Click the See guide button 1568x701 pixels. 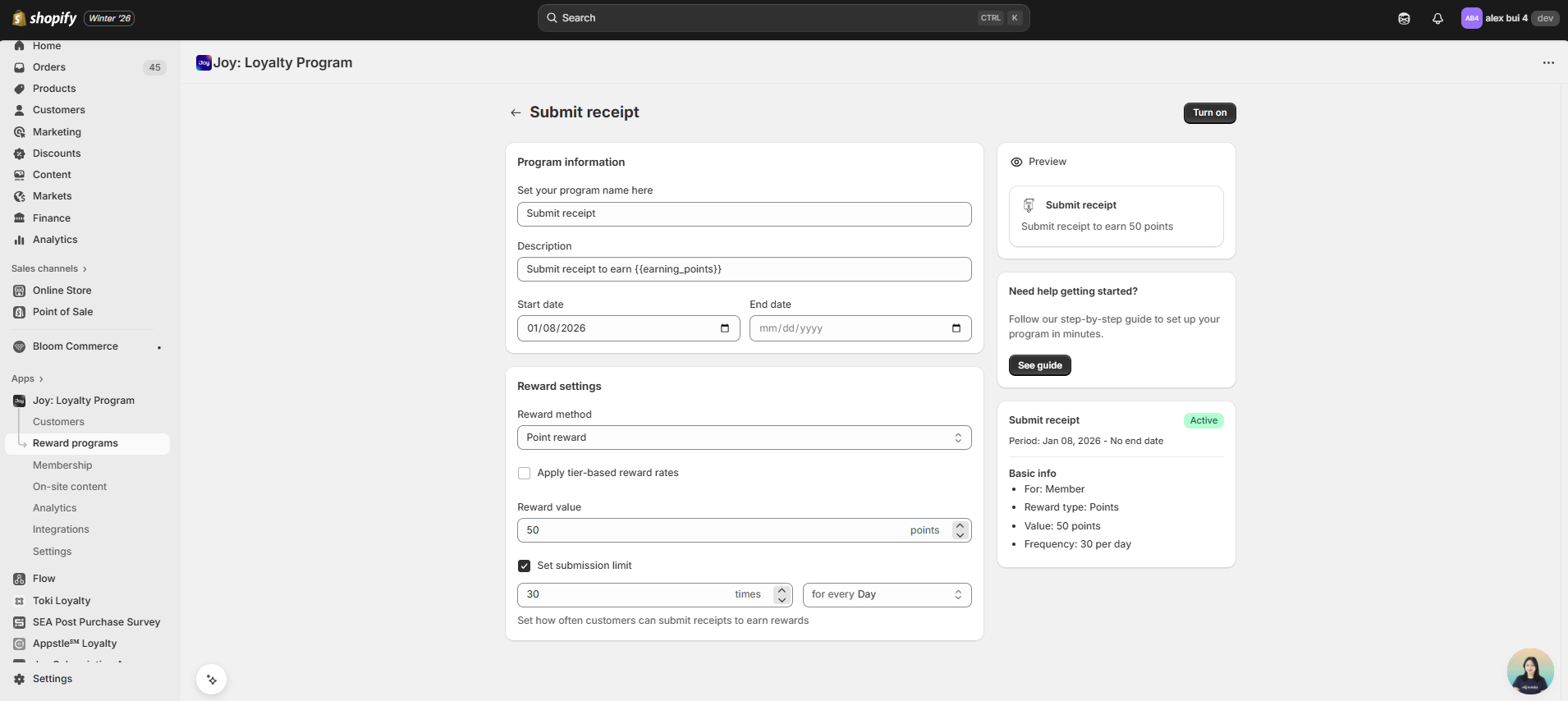[1039, 366]
